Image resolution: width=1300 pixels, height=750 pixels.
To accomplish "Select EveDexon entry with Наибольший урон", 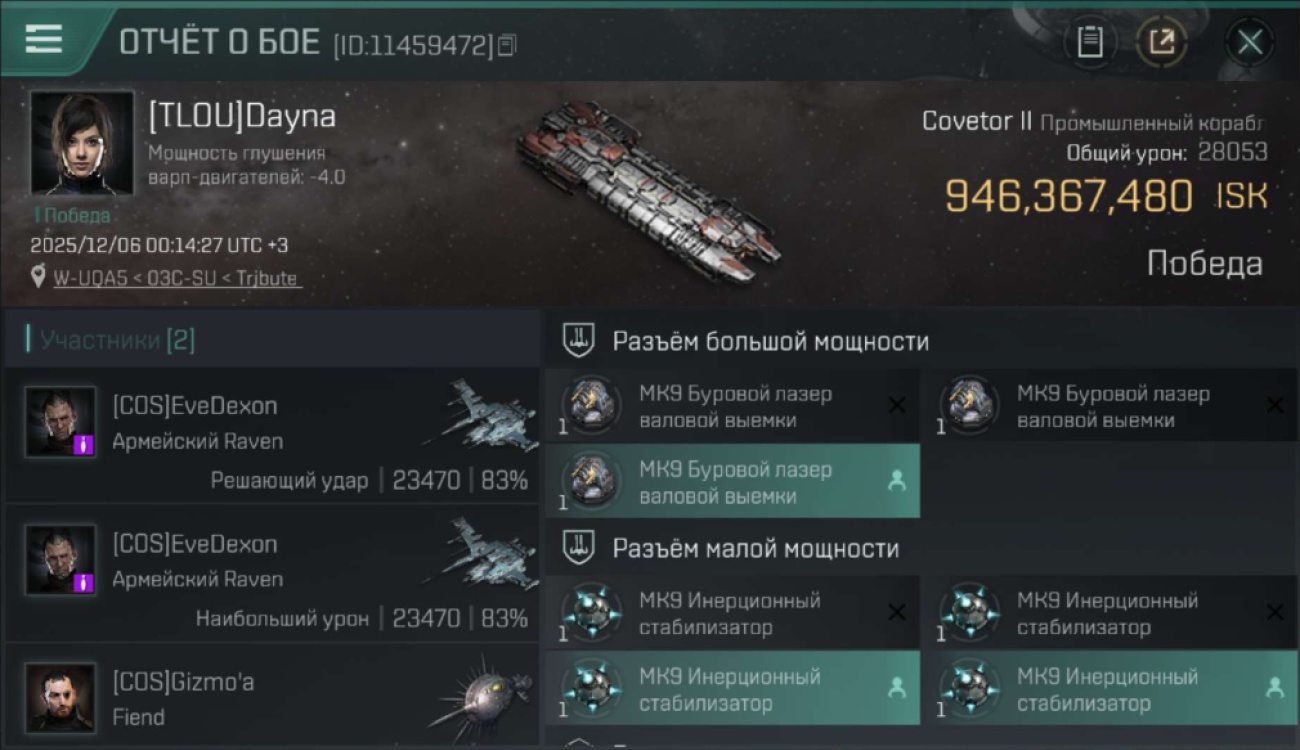I will (x=272, y=573).
